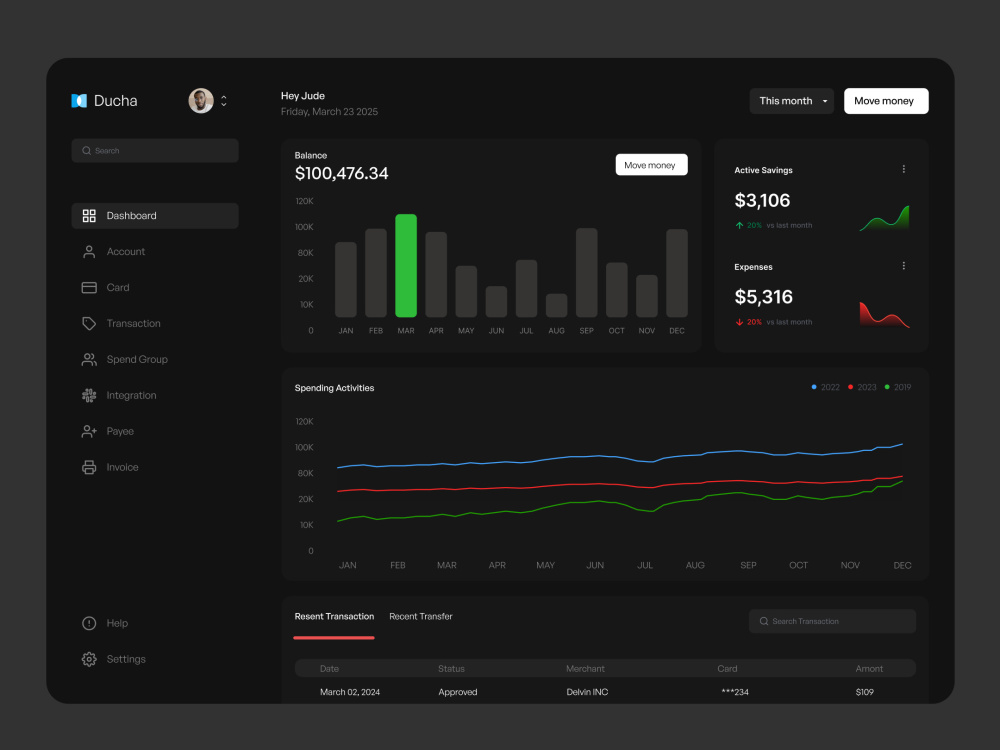Click the red down arrow under Expenses
Viewport: 1000px width, 750px height.
click(739, 322)
